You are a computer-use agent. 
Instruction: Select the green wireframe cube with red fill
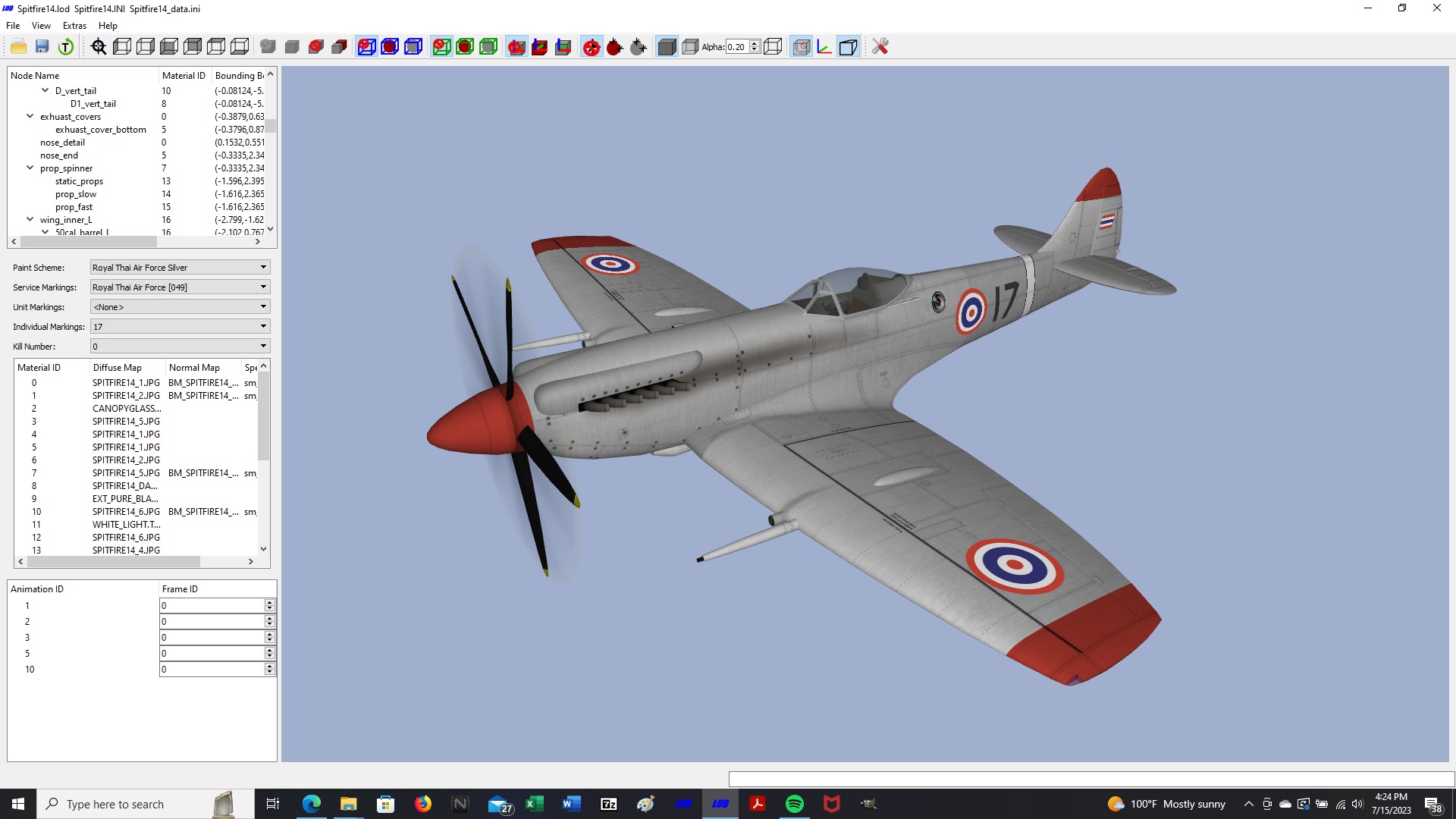coord(465,47)
